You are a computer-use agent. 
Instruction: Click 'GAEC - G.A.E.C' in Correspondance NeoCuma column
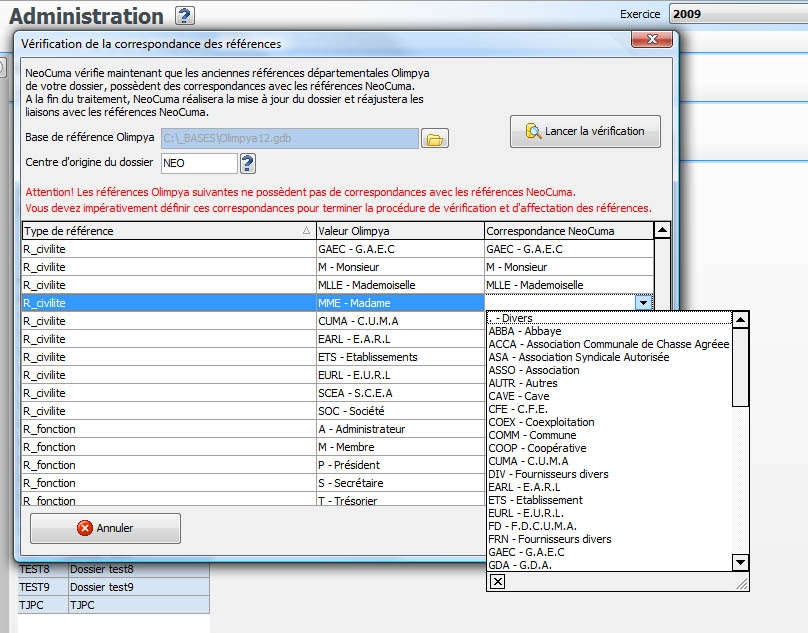[x=569, y=249]
